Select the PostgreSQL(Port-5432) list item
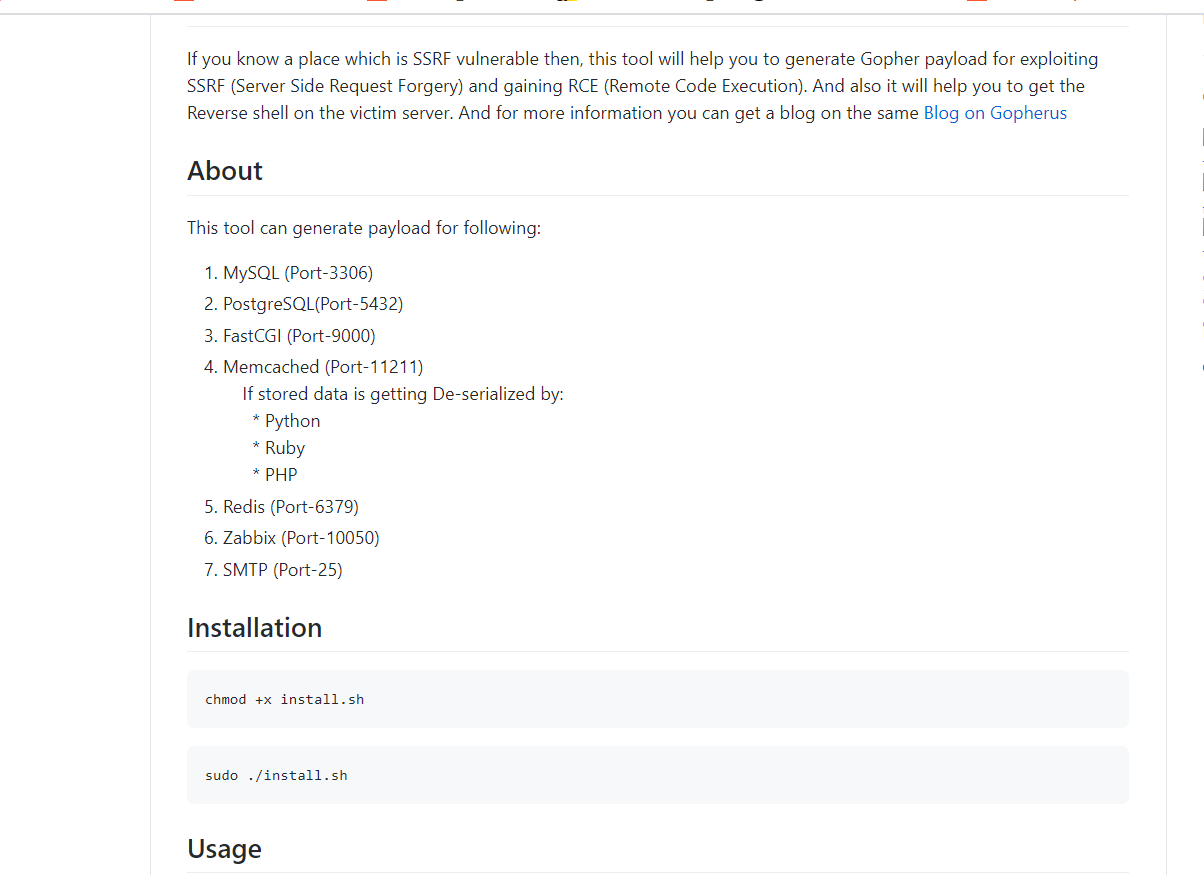 coord(313,304)
